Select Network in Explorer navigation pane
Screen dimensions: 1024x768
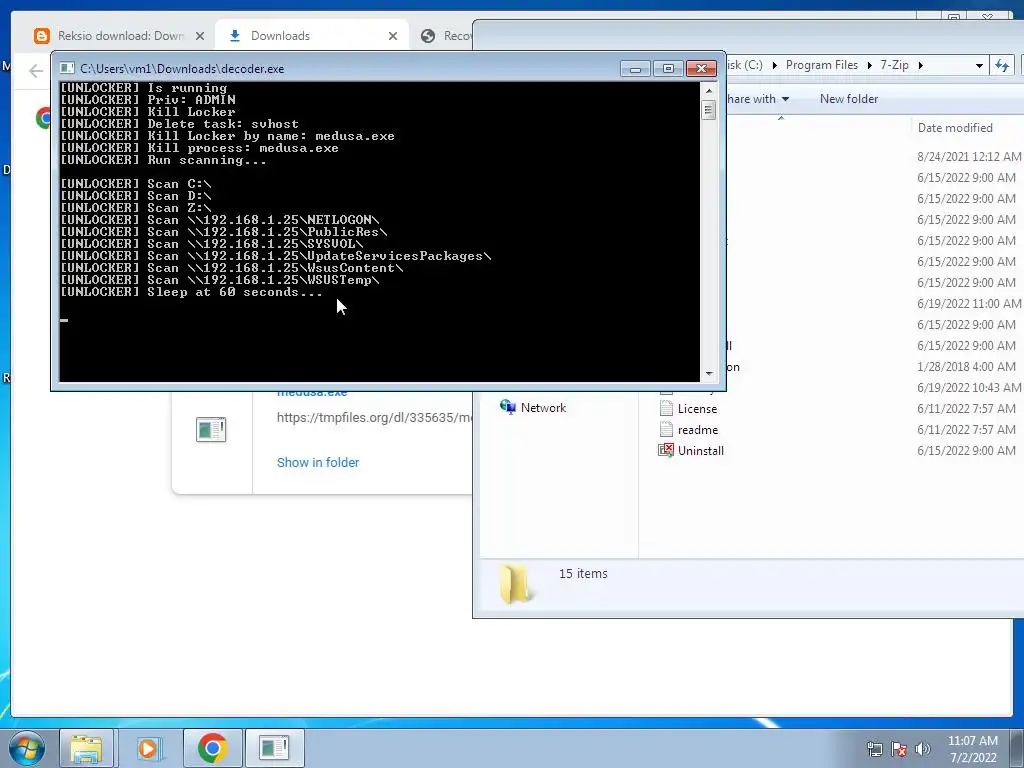[x=543, y=408]
